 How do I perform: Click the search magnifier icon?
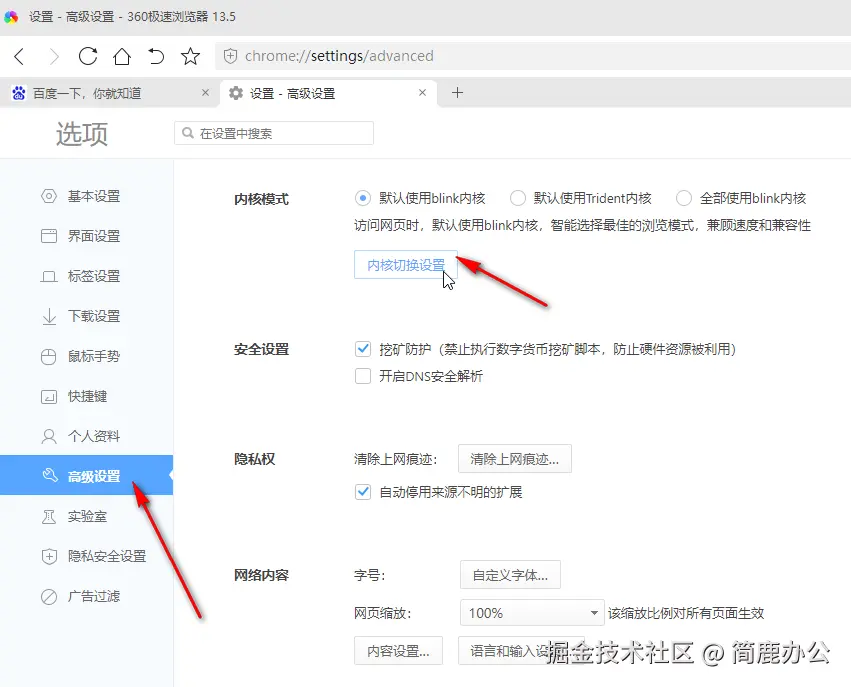tap(188, 133)
